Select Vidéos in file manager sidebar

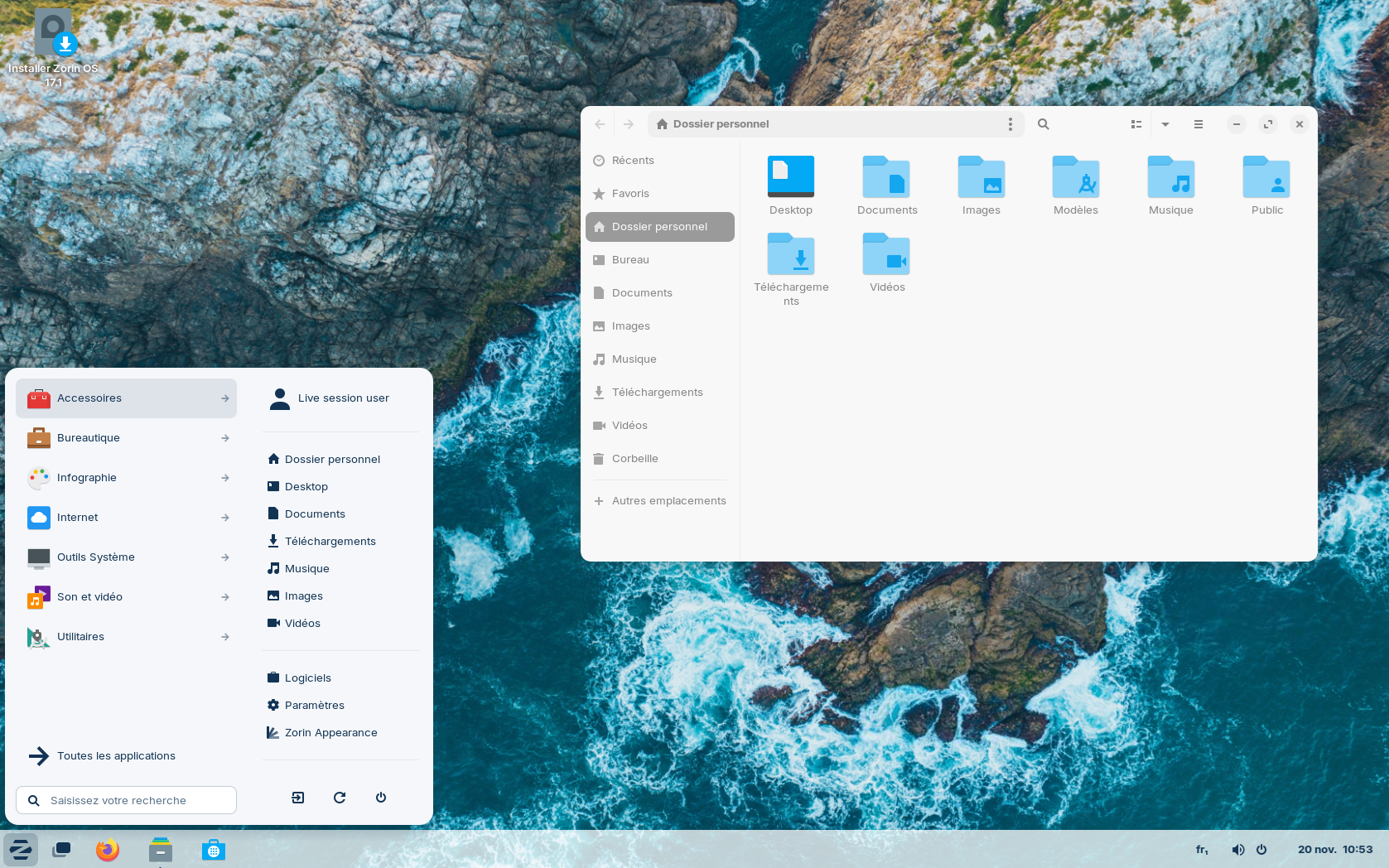660,426
